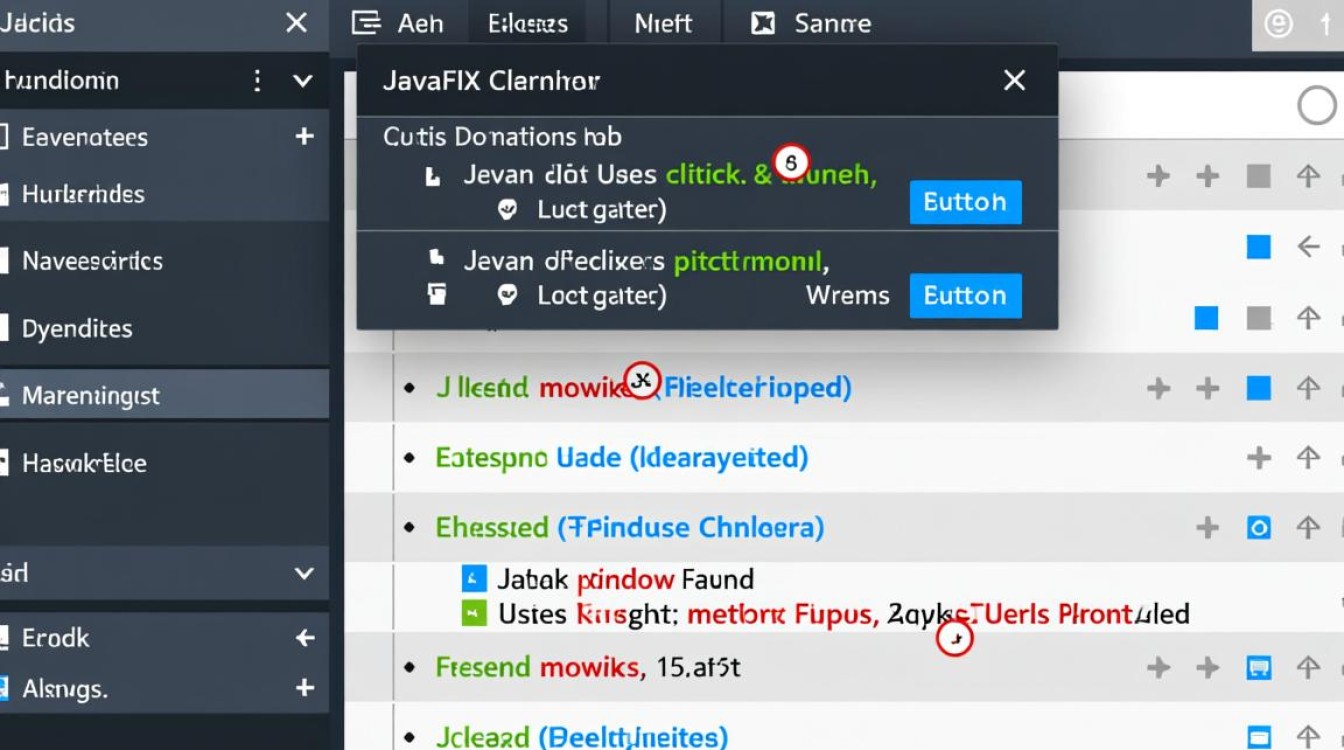1344x750 pixels.
Task: Click the back arrow icon next to "Erodk"
Action: [x=303, y=637]
